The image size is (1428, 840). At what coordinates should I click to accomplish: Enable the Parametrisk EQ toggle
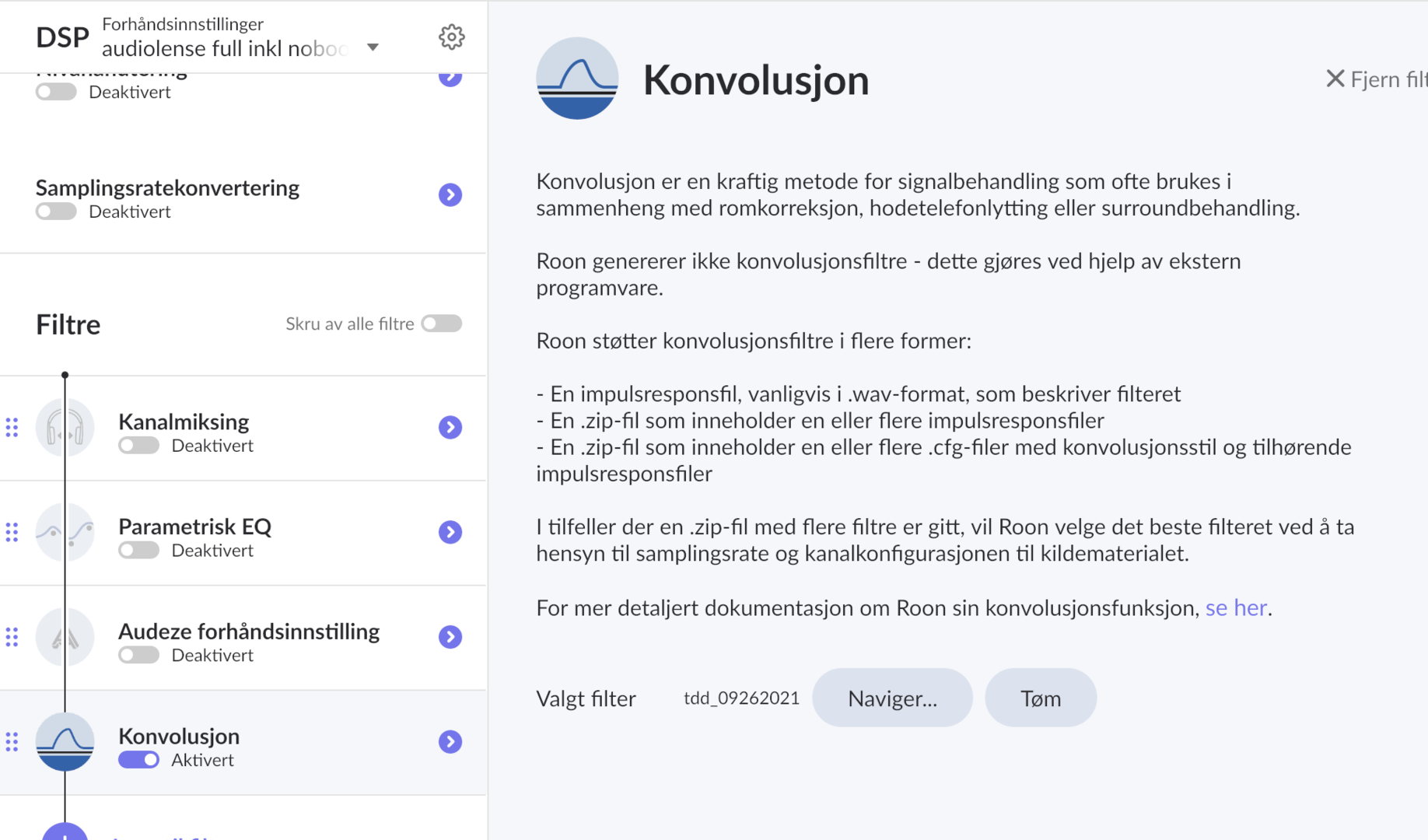[x=138, y=551]
